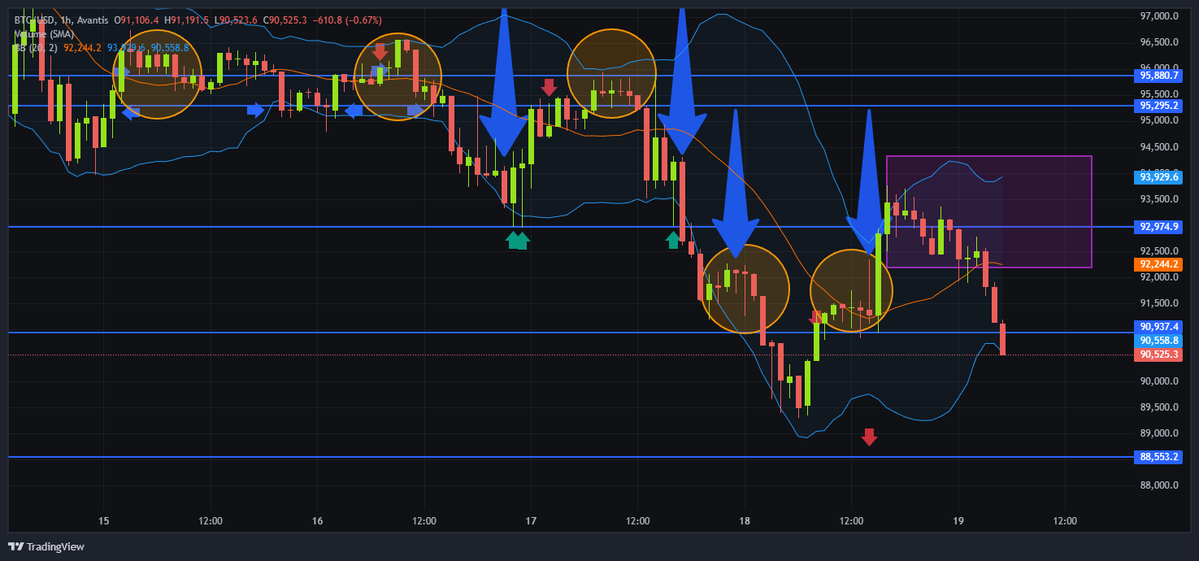The height and width of the screenshot is (561, 1199).
Task: Click the 95,000.0 price scale tick
Action: click(1158, 121)
